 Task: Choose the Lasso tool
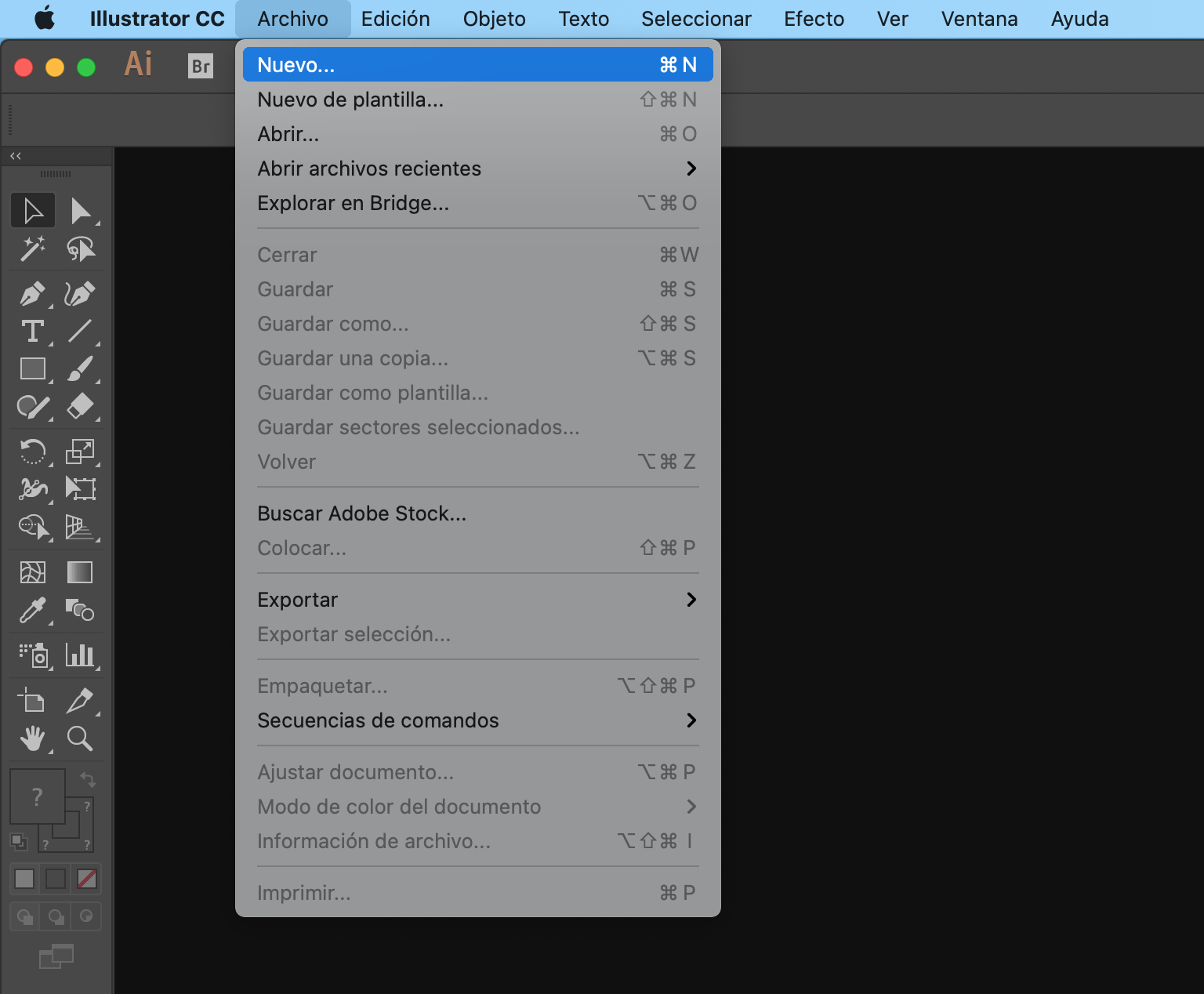[80, 249]
